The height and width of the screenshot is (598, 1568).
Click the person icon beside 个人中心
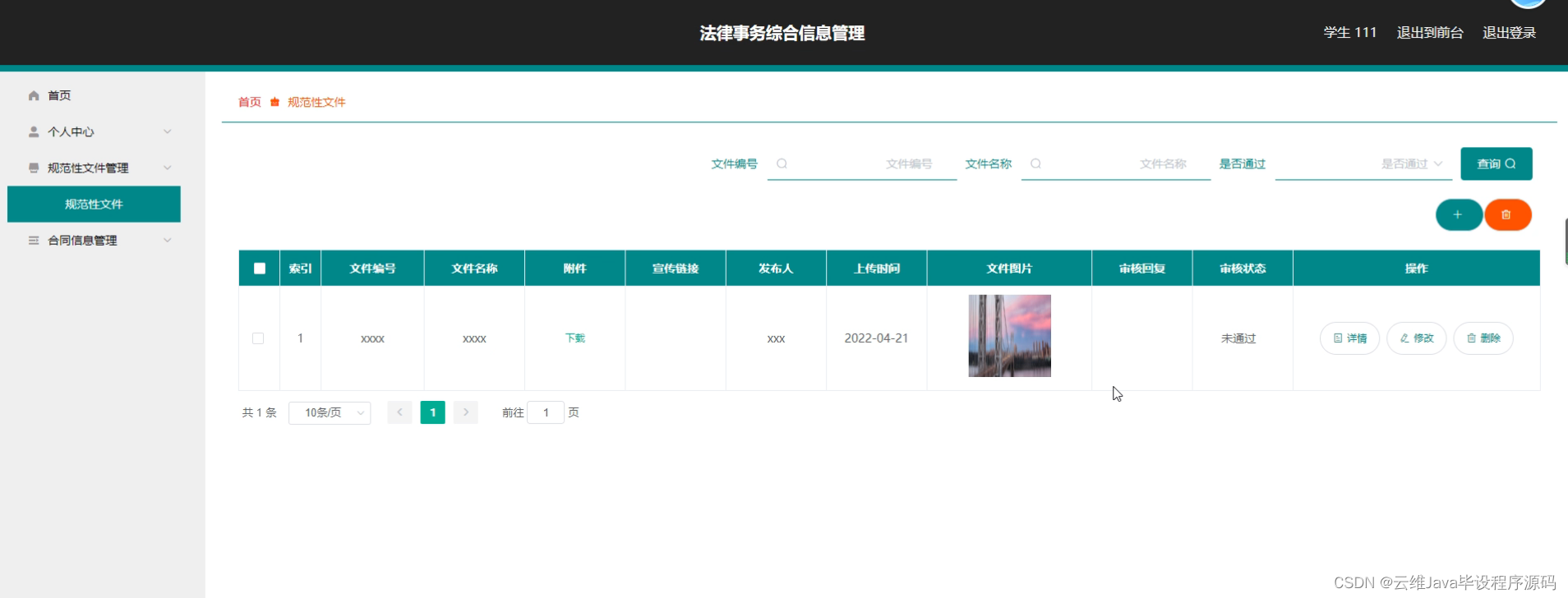coord(34,131)
